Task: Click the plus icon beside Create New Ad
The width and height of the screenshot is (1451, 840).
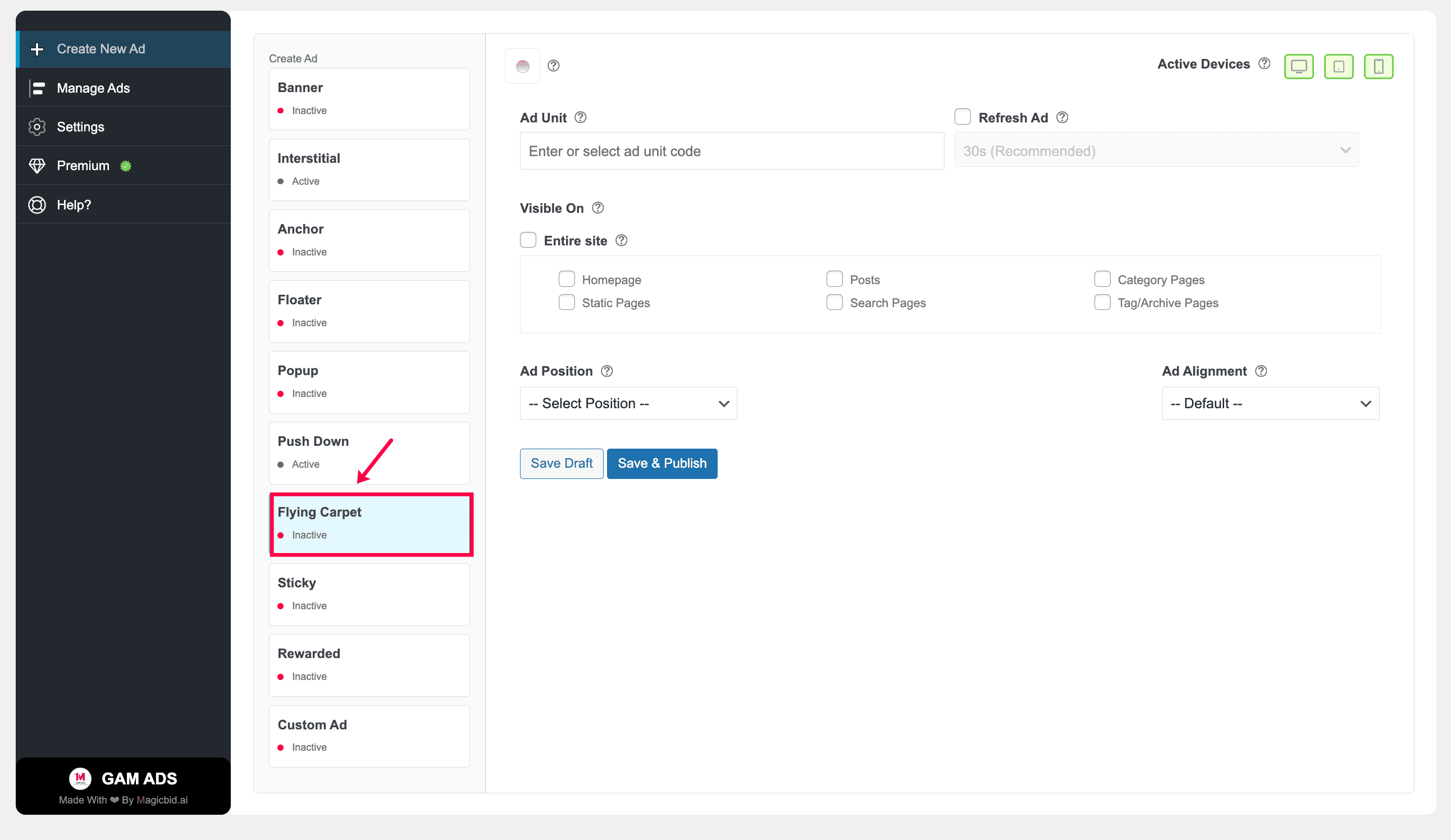Action: [x=38, y=49]
